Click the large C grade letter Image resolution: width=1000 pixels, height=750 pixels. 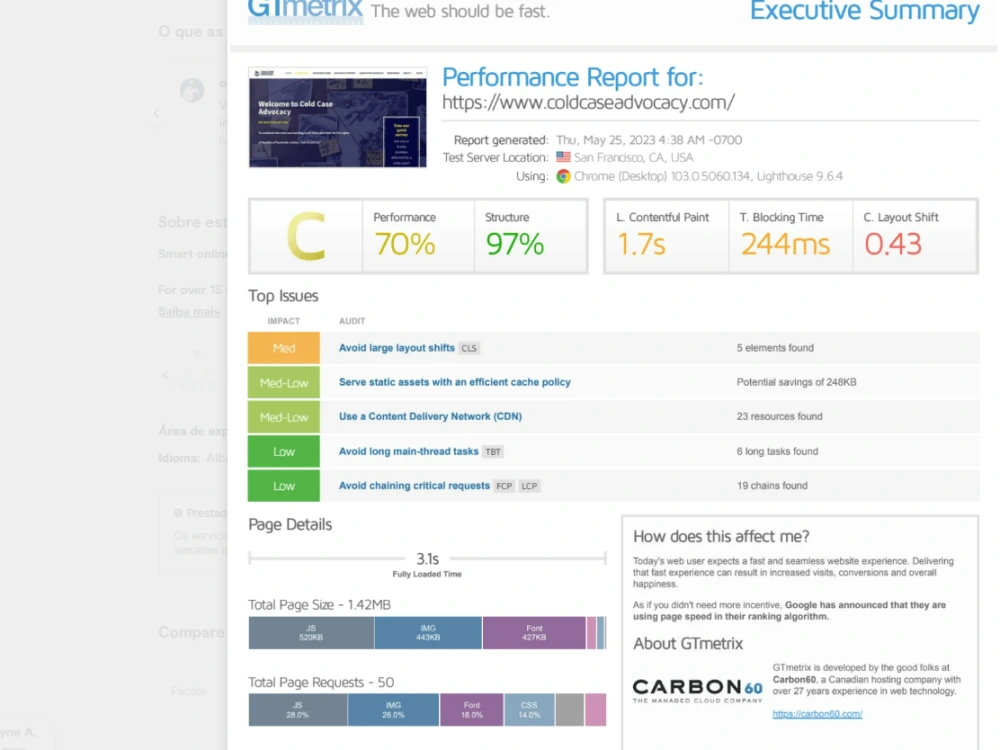click(x=306, y=237)
